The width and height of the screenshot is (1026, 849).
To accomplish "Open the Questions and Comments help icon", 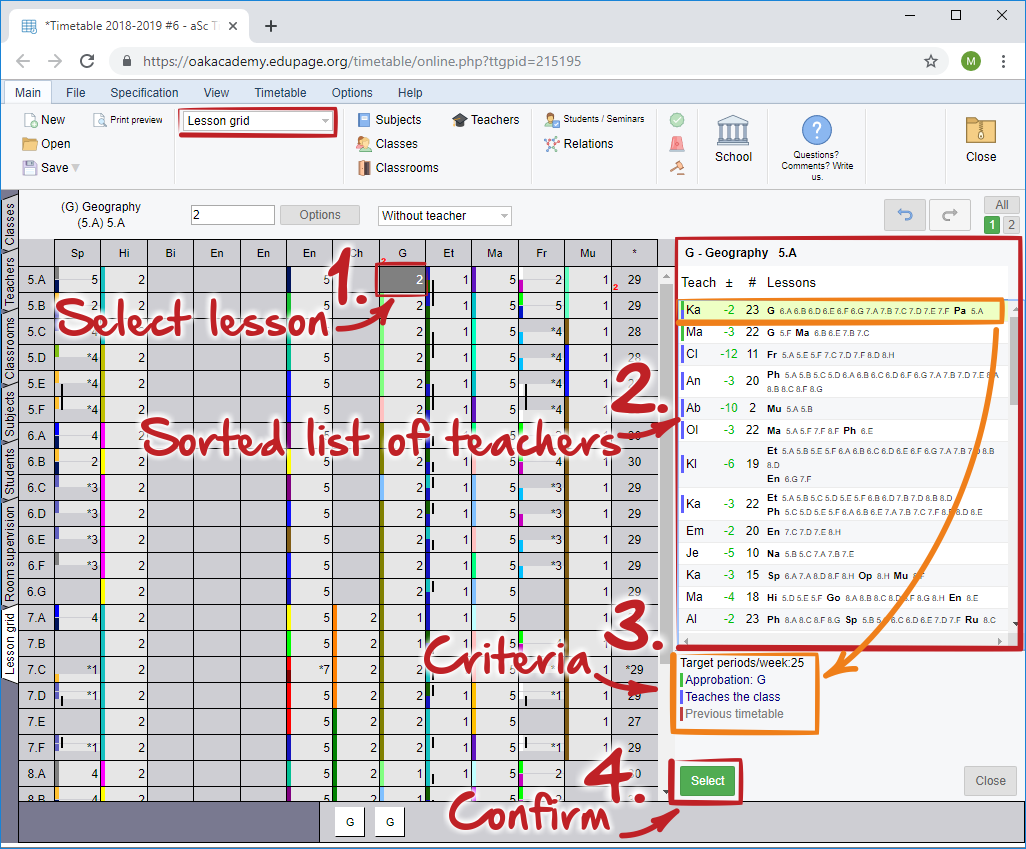I will click(816, 131).
